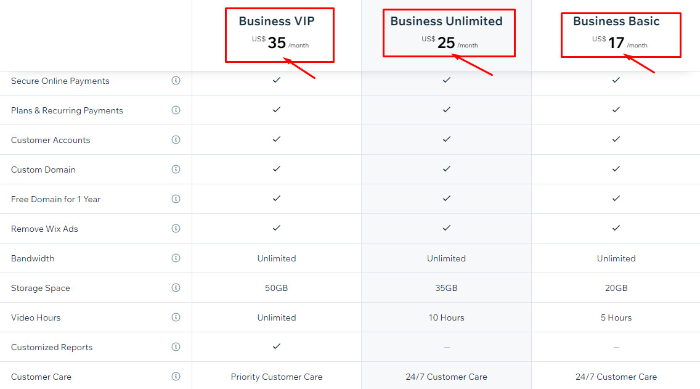Click Business Basic Secure Online Payments checkmark
Image resolution: width=700 pixels, height=389 pixels.
pyautogui.click(x=616, y=80)
